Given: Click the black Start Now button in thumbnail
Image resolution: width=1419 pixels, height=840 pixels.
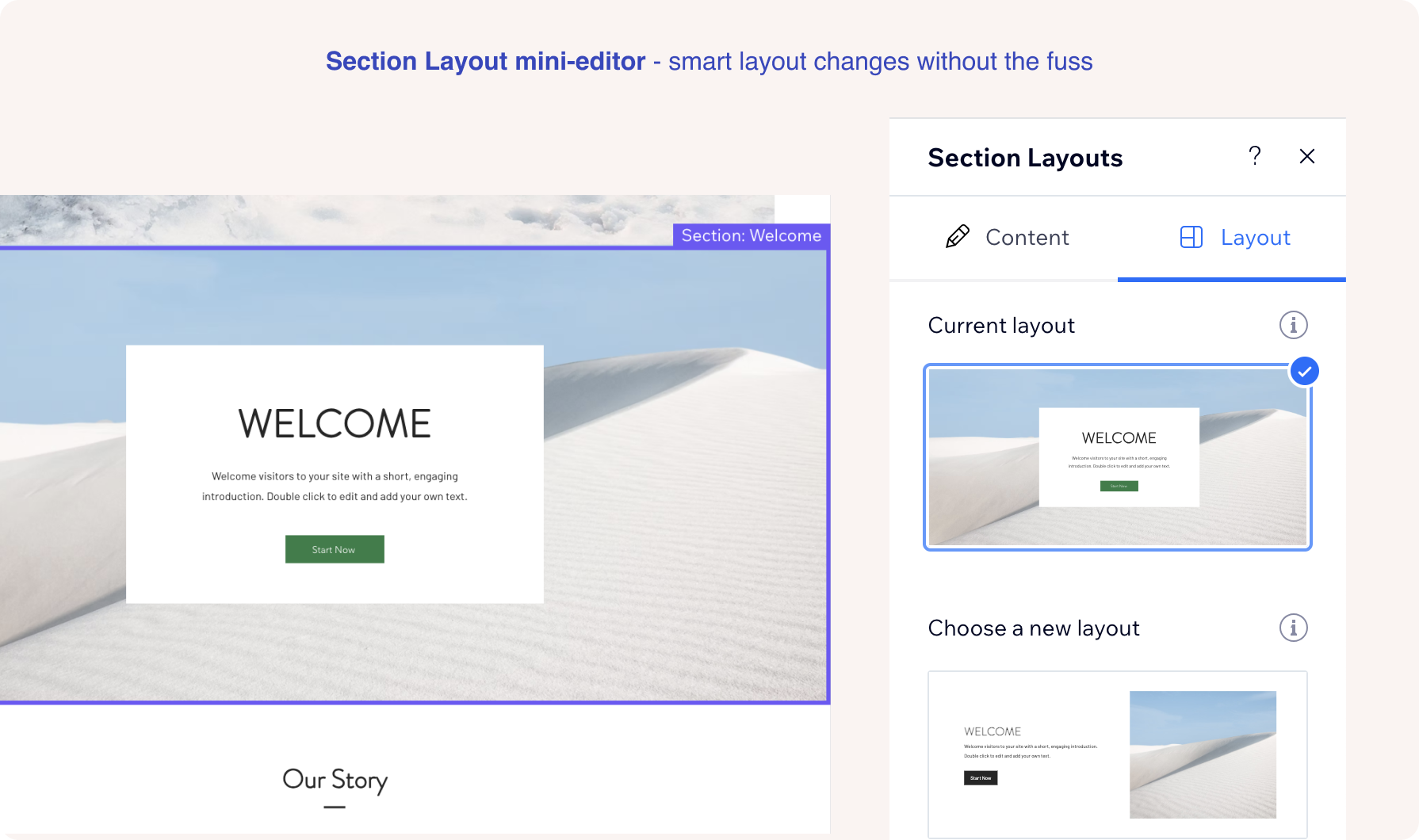Looking at the screenshot, I should coord(981,778).
